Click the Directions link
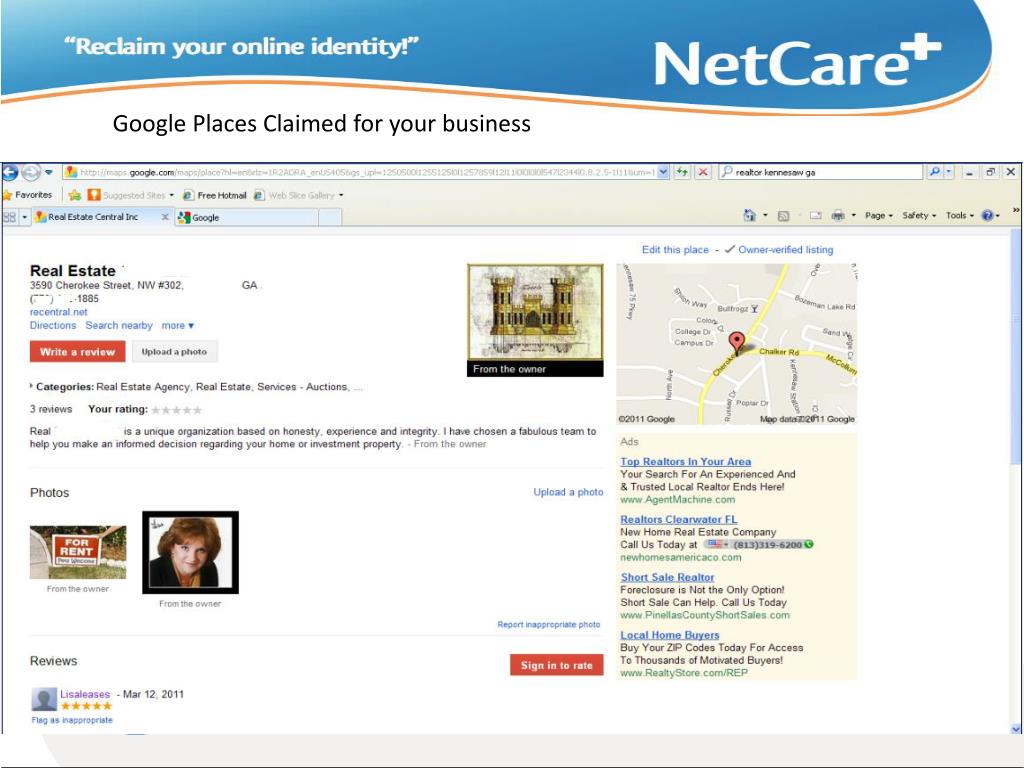The height and width of the screenshot is (768, 1024). pyautogui.click(x=53, y=325)
